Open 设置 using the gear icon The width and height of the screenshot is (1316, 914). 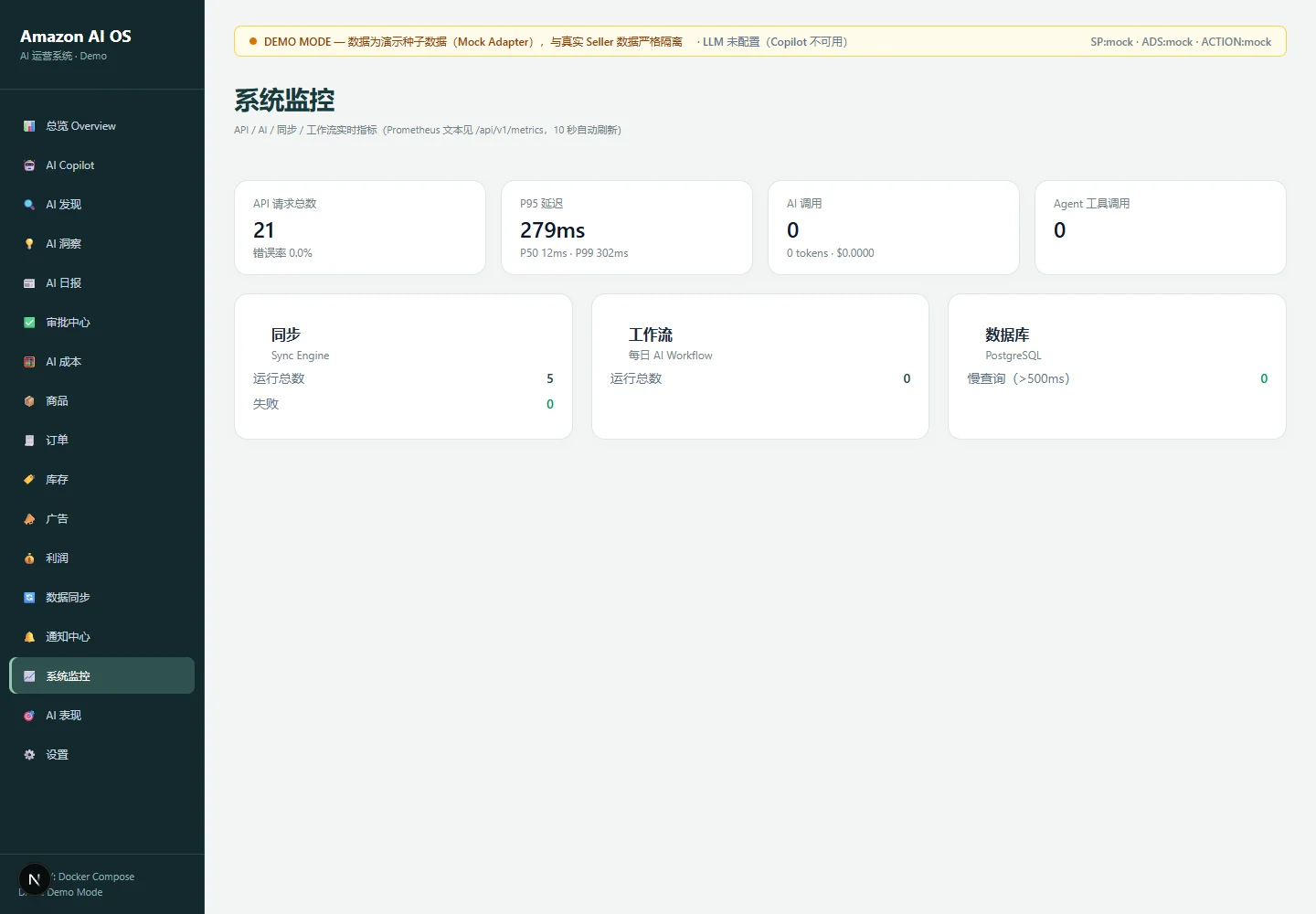pyautogui.click(x=29, y=755)
